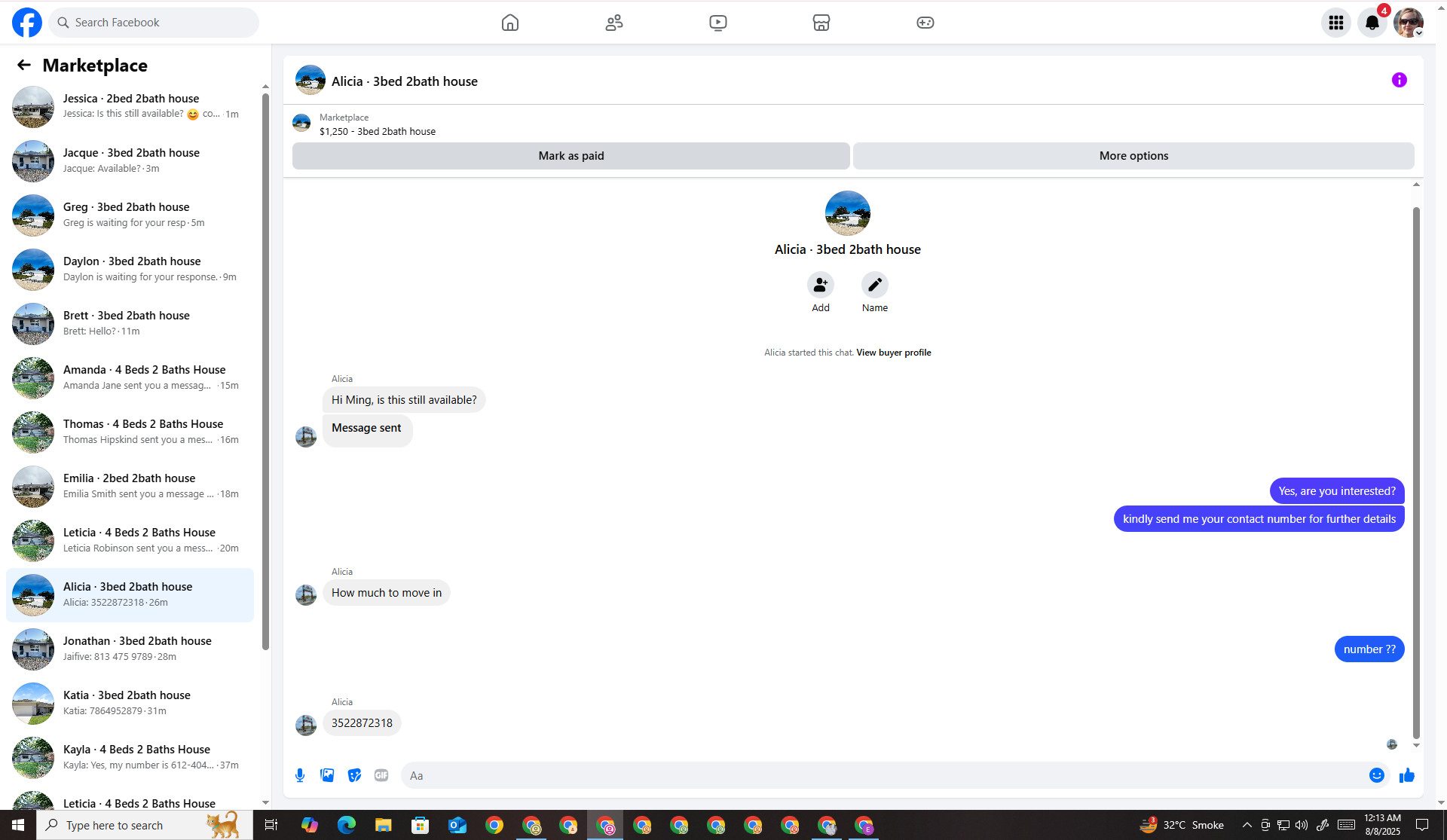Open the GIF picker
The width and height of the screenshot is (1447, 840).
pyautogui.click(x=381, y=775)
